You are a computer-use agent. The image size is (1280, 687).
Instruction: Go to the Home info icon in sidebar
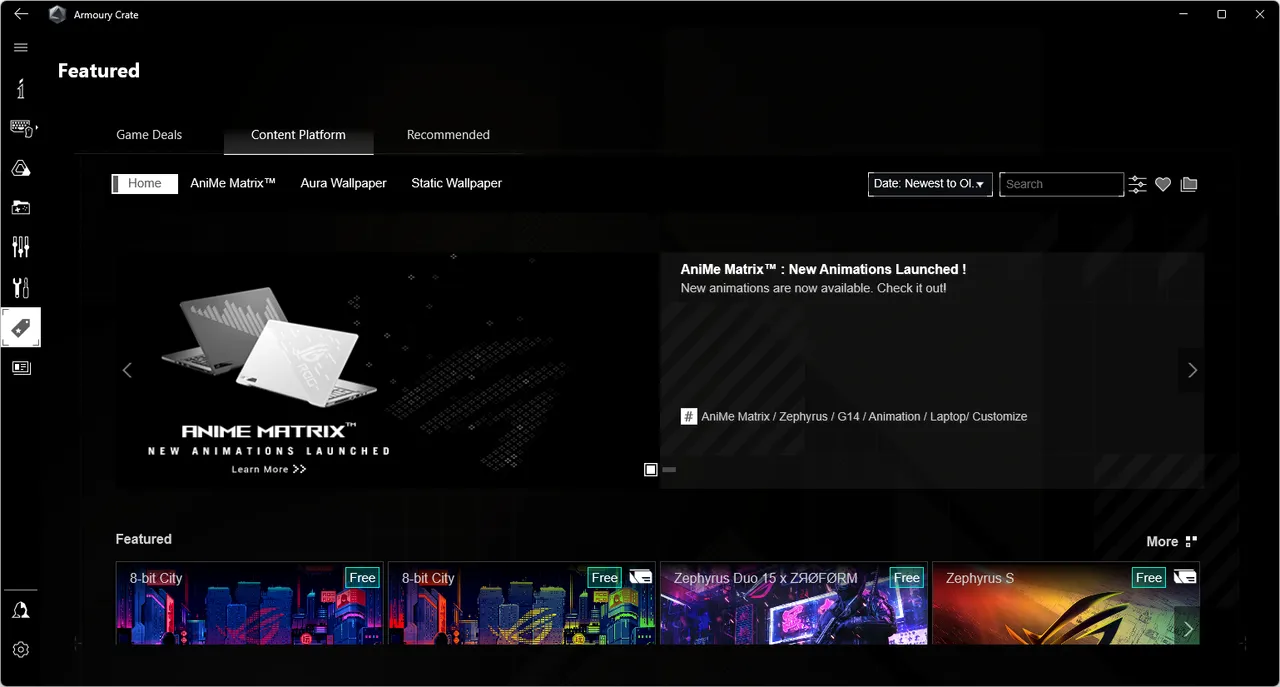[x=21, y=88]
